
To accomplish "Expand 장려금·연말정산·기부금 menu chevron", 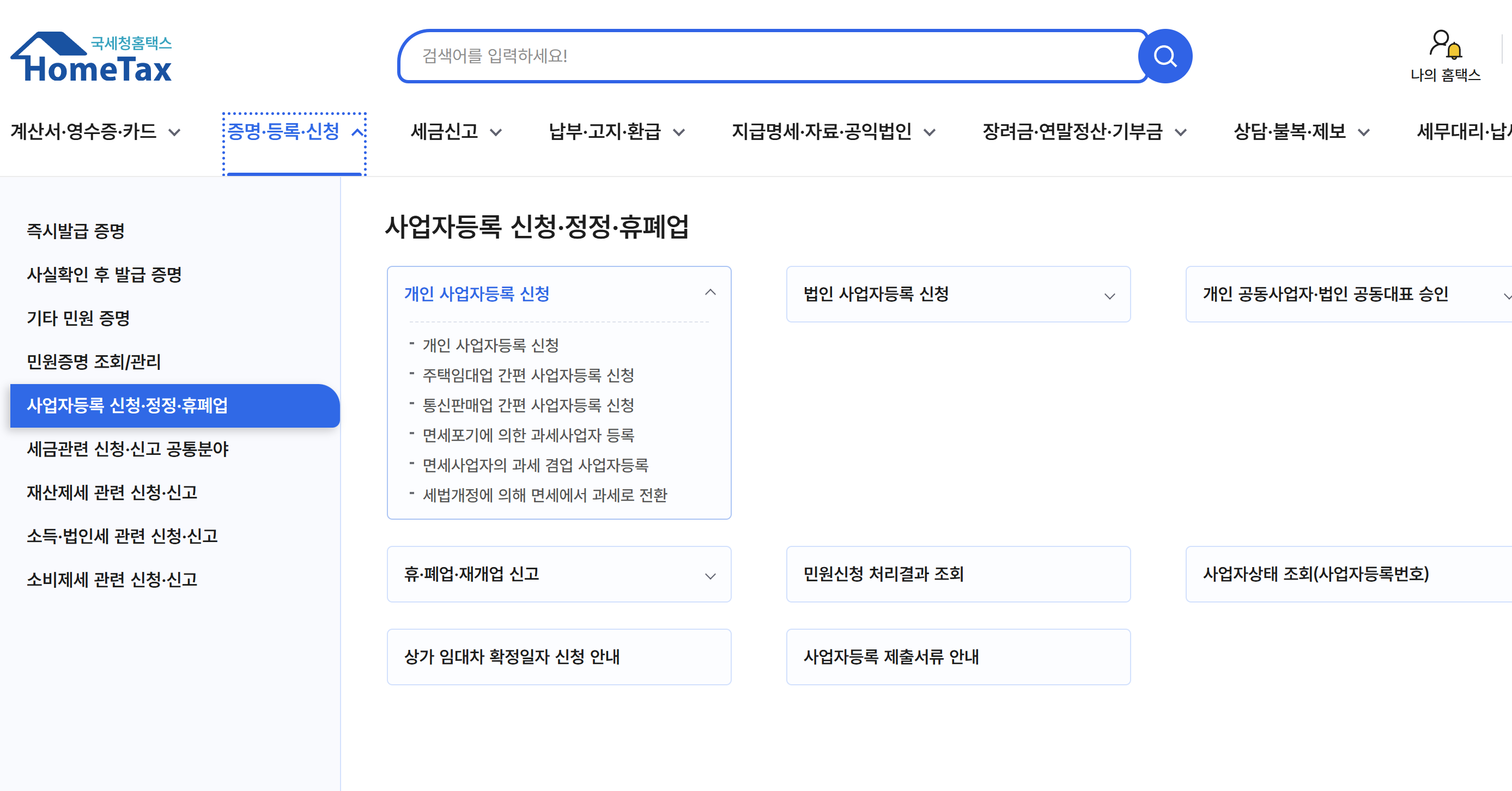I will [x=1180, y=132].
